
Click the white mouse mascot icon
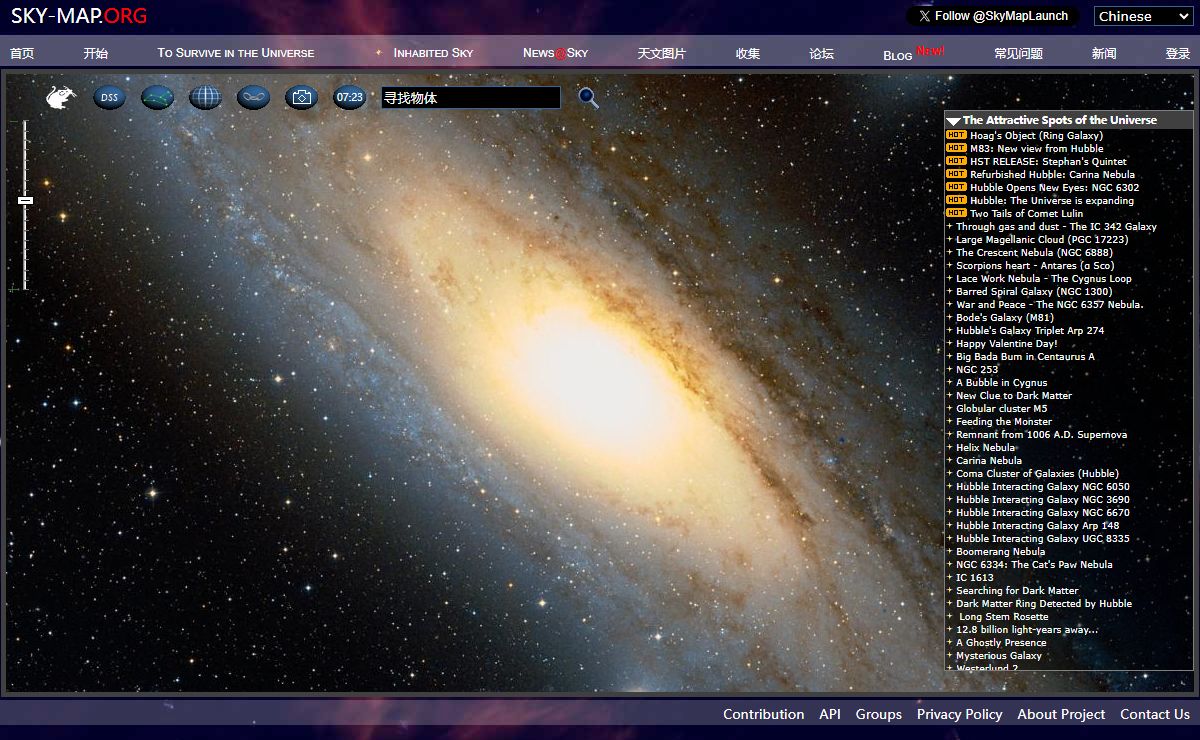coord(61,97)
